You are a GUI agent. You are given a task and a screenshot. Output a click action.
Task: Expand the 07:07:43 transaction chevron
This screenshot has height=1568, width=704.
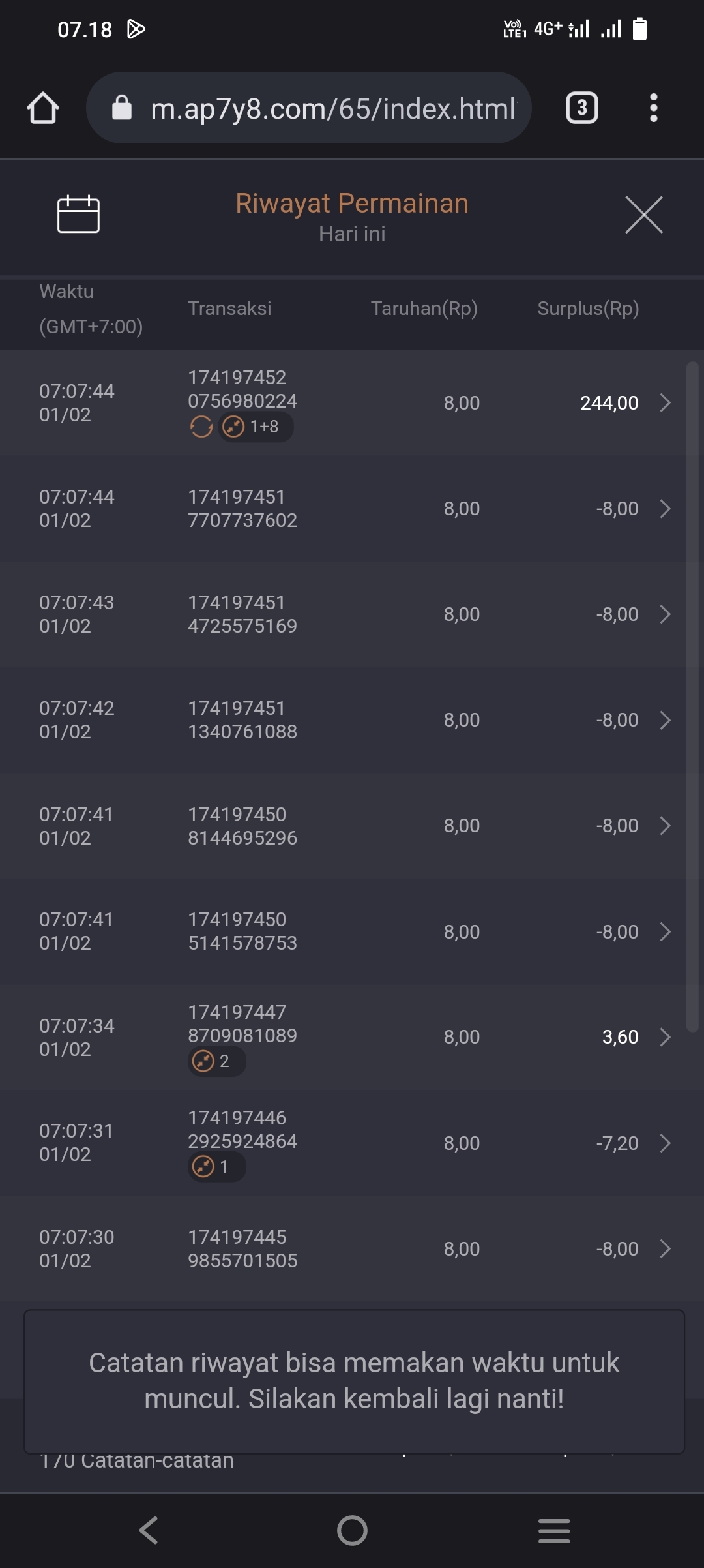[x=665, y=614]
